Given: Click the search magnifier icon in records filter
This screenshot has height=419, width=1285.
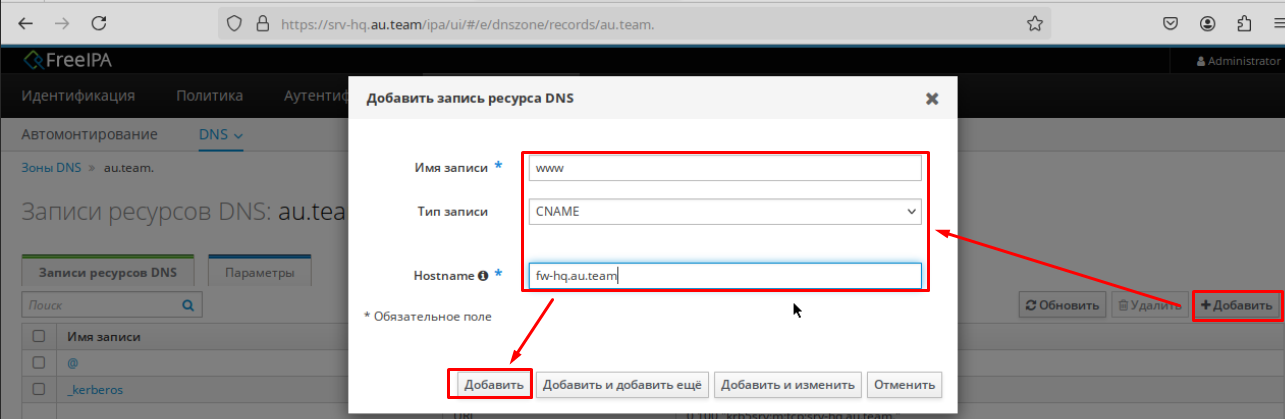Looking at the screenshot, I should pyautogui.click(x=187, y=305).
